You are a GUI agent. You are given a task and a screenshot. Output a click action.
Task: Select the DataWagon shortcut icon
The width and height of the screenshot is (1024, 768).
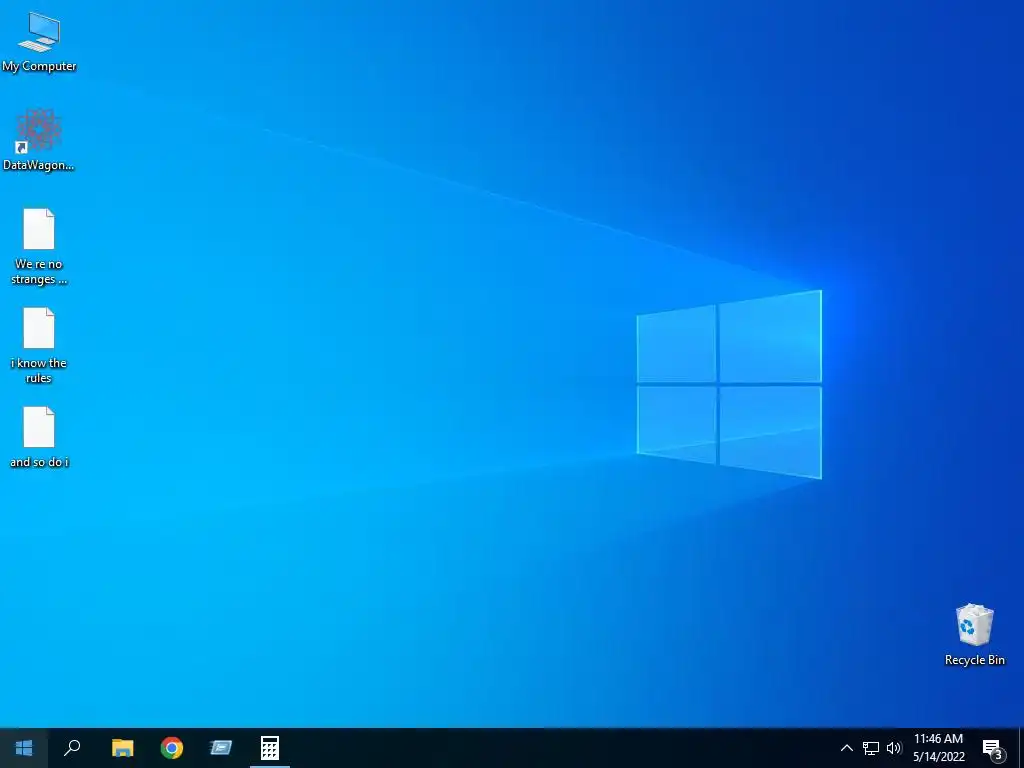coord(39,140)
